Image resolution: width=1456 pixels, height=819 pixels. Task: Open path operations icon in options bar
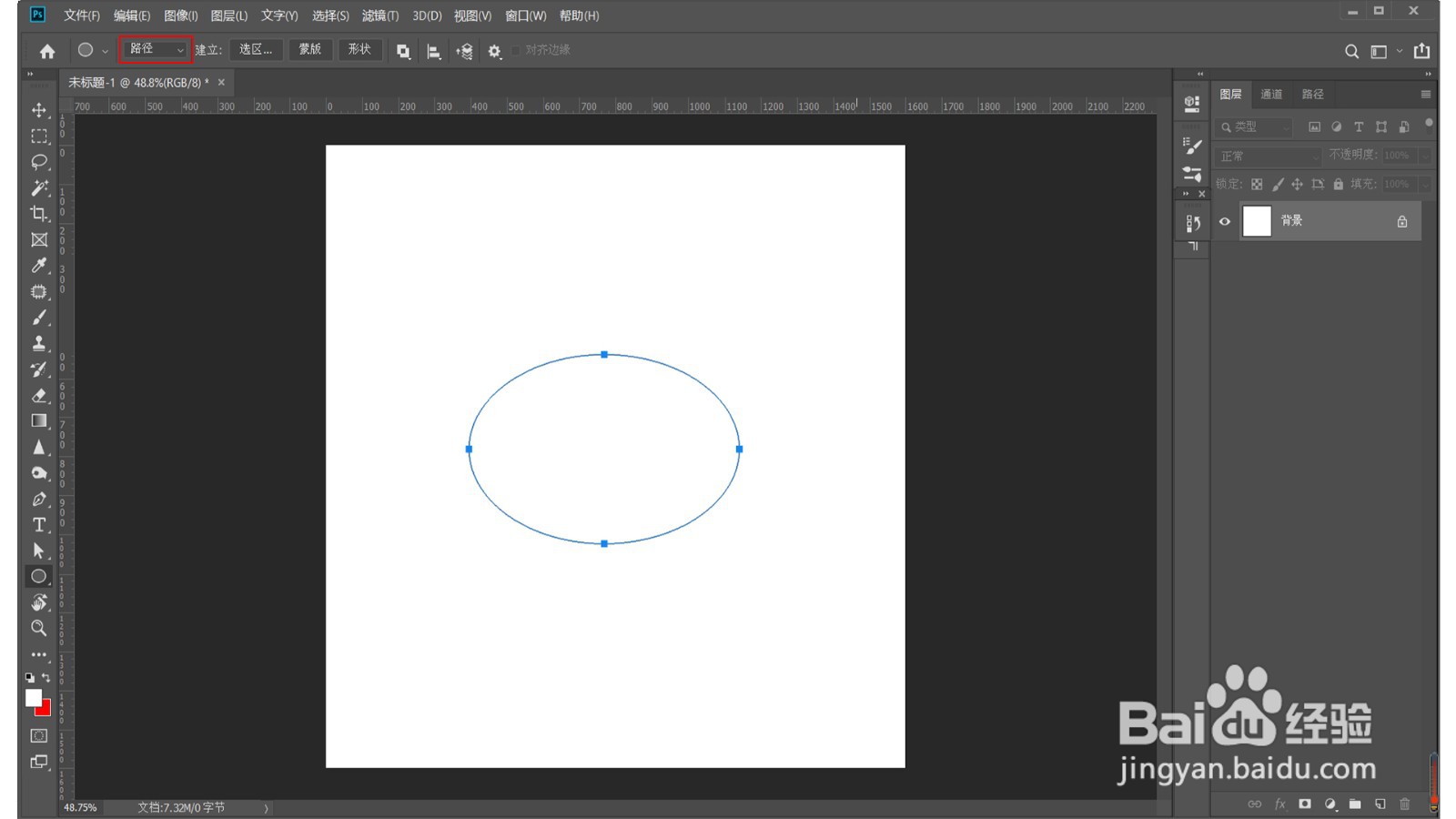click(x=403, y=51)
